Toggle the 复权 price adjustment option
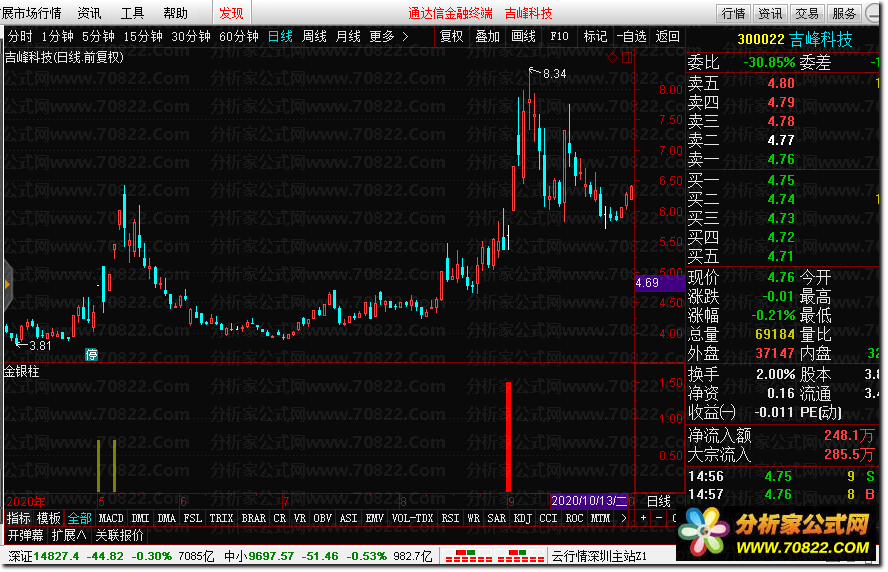 tap(451, 37)
